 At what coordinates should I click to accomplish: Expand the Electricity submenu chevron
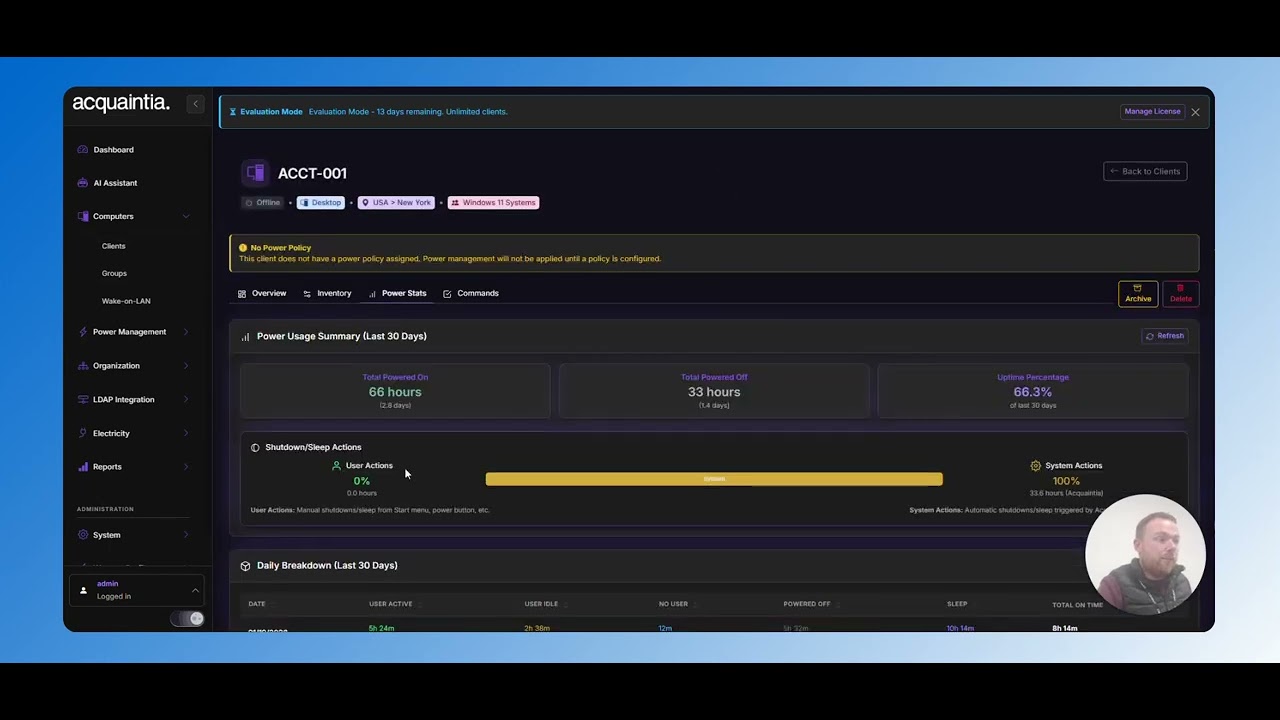186,434
